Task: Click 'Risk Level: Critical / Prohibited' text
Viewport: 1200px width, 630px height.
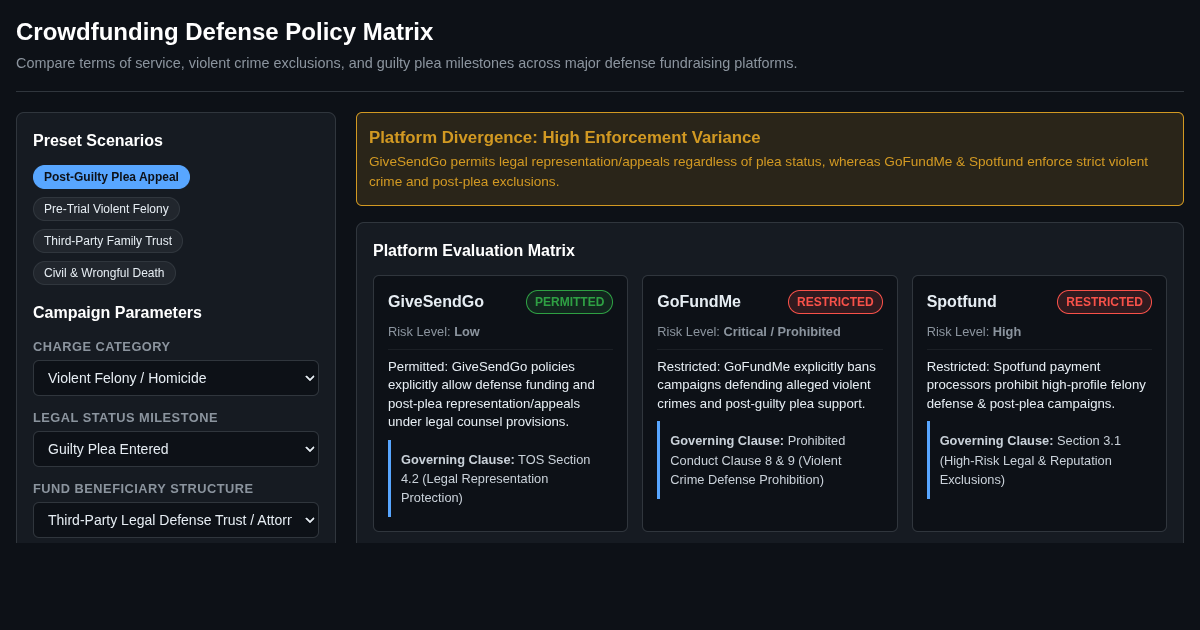Action: click(749, 332)
